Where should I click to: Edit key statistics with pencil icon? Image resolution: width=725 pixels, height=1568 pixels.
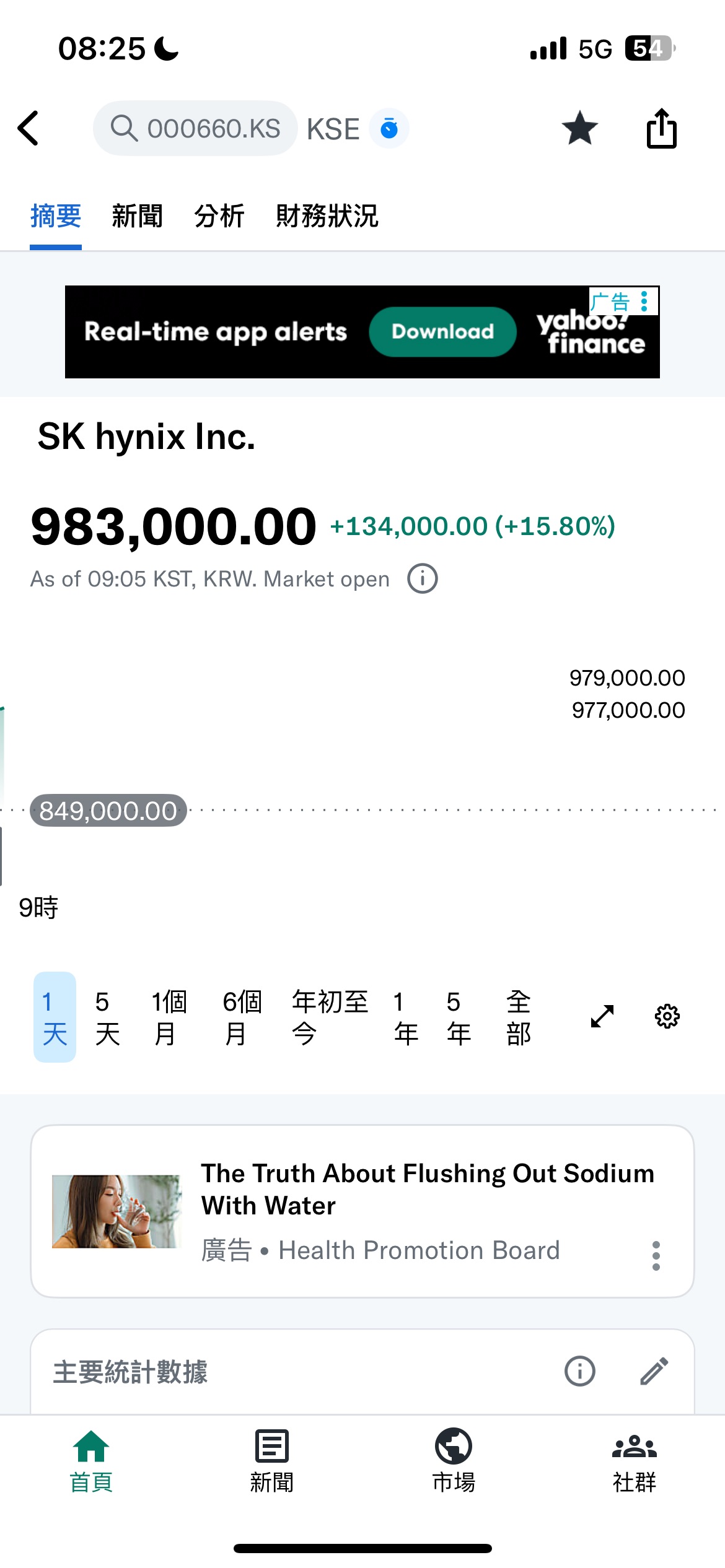coord(654,1371)
